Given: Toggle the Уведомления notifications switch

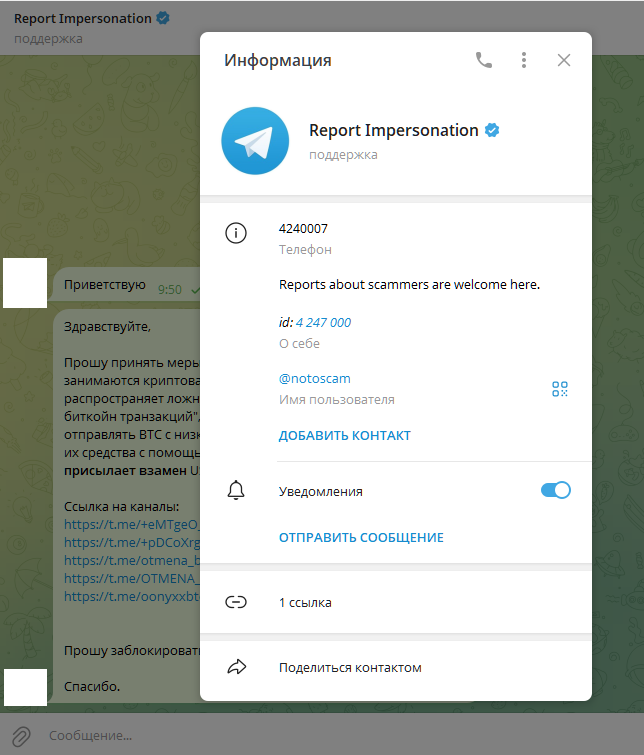Looking at the screenshot, I should coord(555,490).
